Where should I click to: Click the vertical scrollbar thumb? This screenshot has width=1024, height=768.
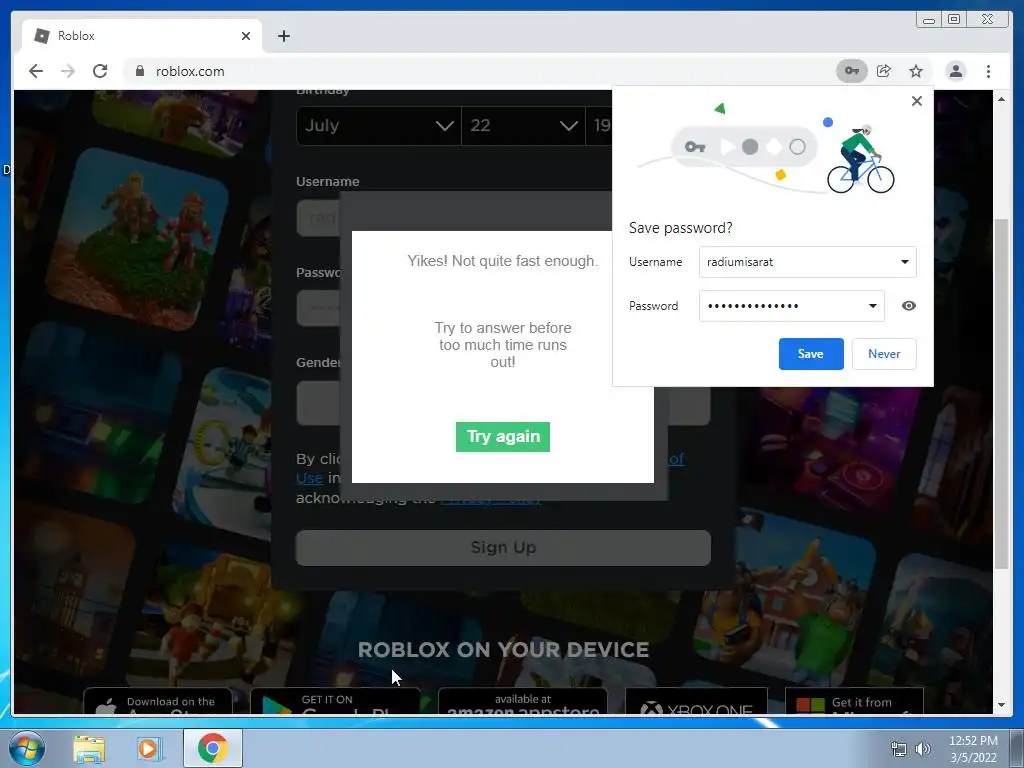click(x=1001, y=394)
